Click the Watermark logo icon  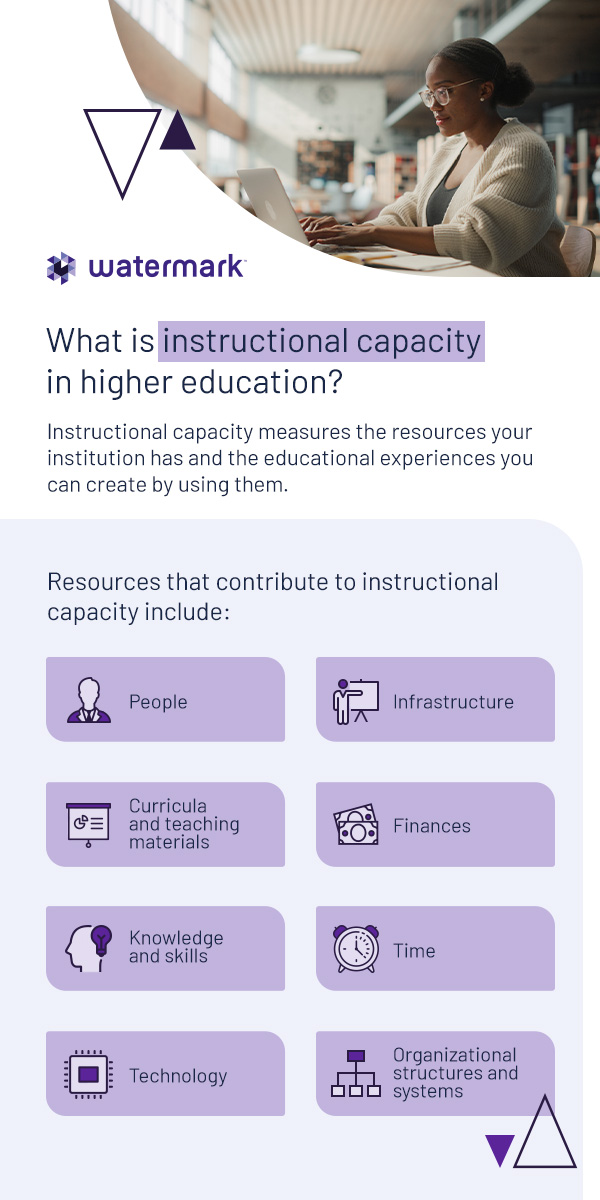[61, 267]
